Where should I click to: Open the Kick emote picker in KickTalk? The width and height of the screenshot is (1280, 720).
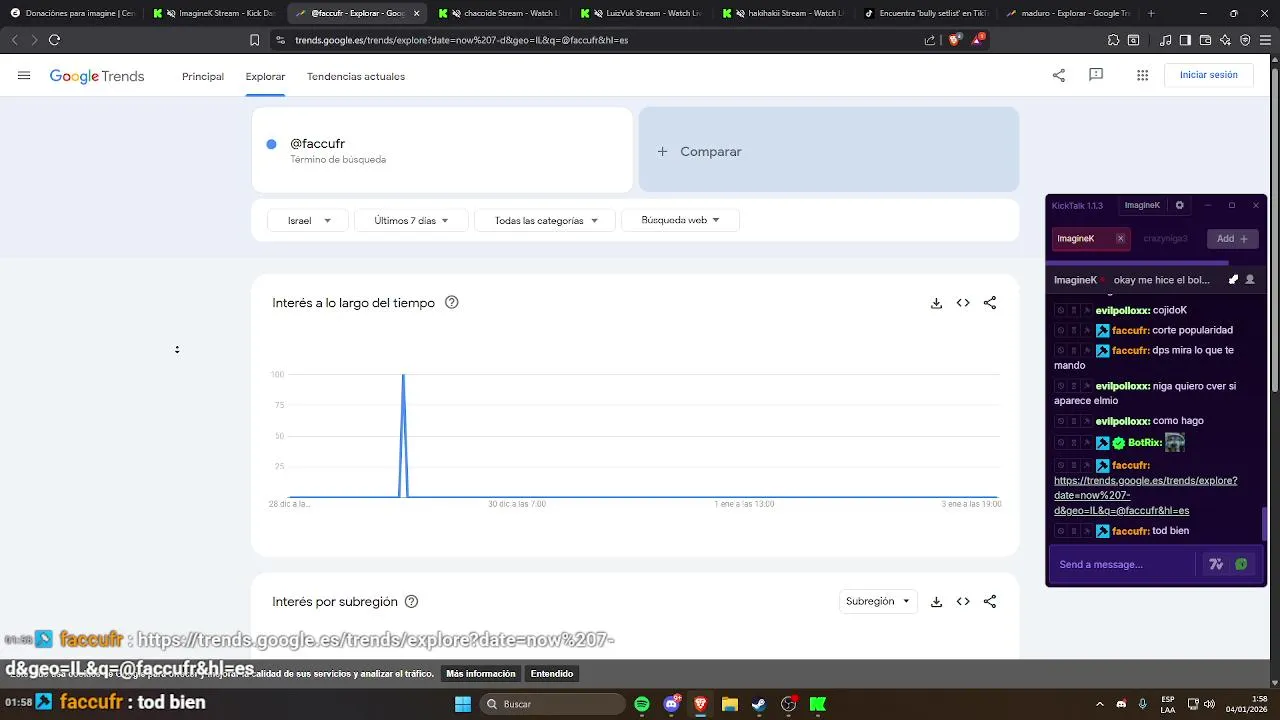click(x=1241, y=564)
